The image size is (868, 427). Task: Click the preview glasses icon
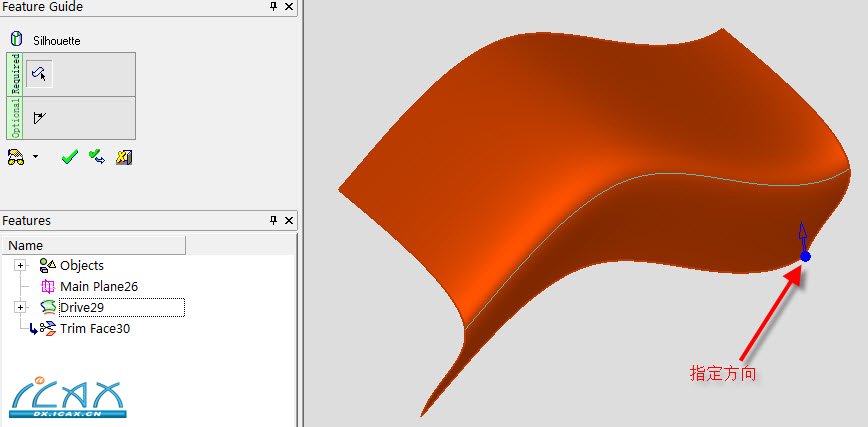pyautogui.click(x=16, y=158)
